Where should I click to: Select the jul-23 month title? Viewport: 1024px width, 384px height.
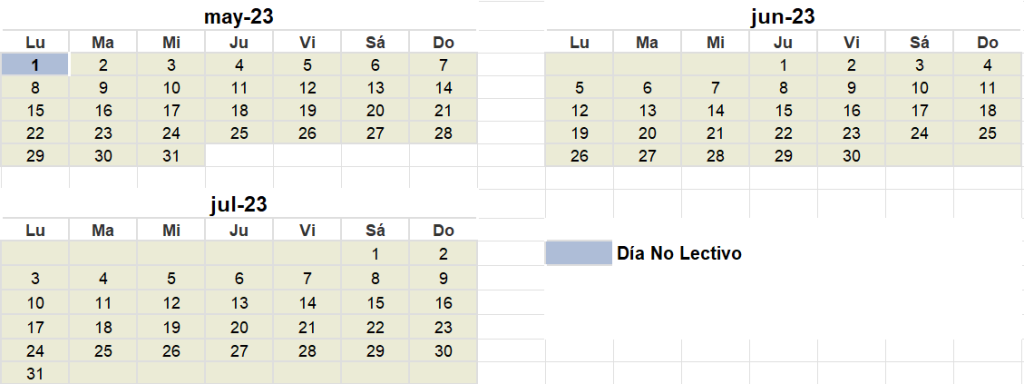pyautogui.click(x=238, y=204)
